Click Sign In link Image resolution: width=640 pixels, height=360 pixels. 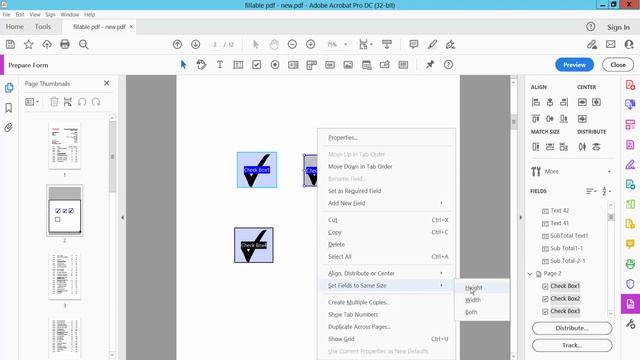(x=618, y=27)
